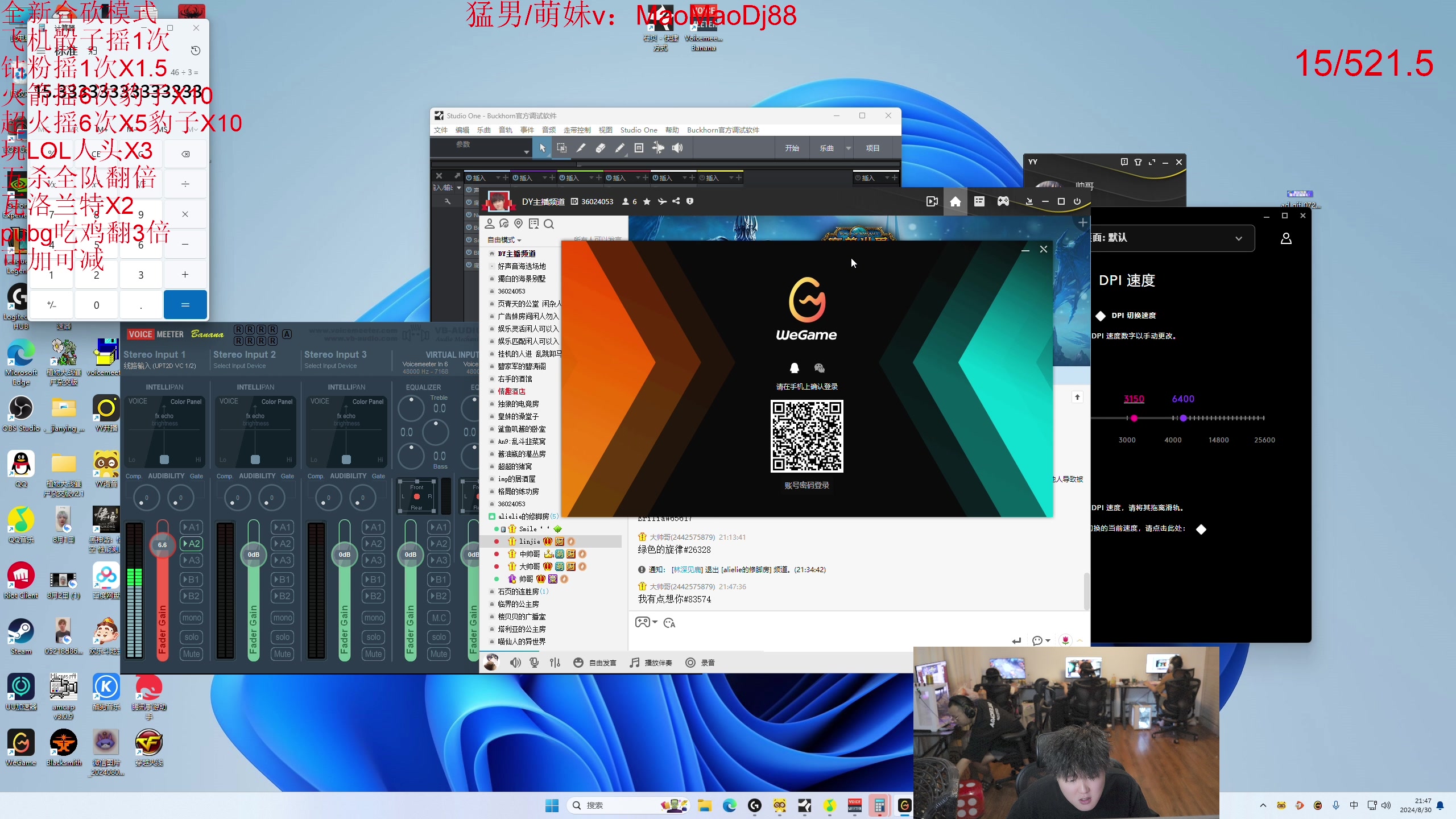This screenshot has height=819, width=1456.
Task: Select WeChat login icon in WeGame
Action: point(820,368)
